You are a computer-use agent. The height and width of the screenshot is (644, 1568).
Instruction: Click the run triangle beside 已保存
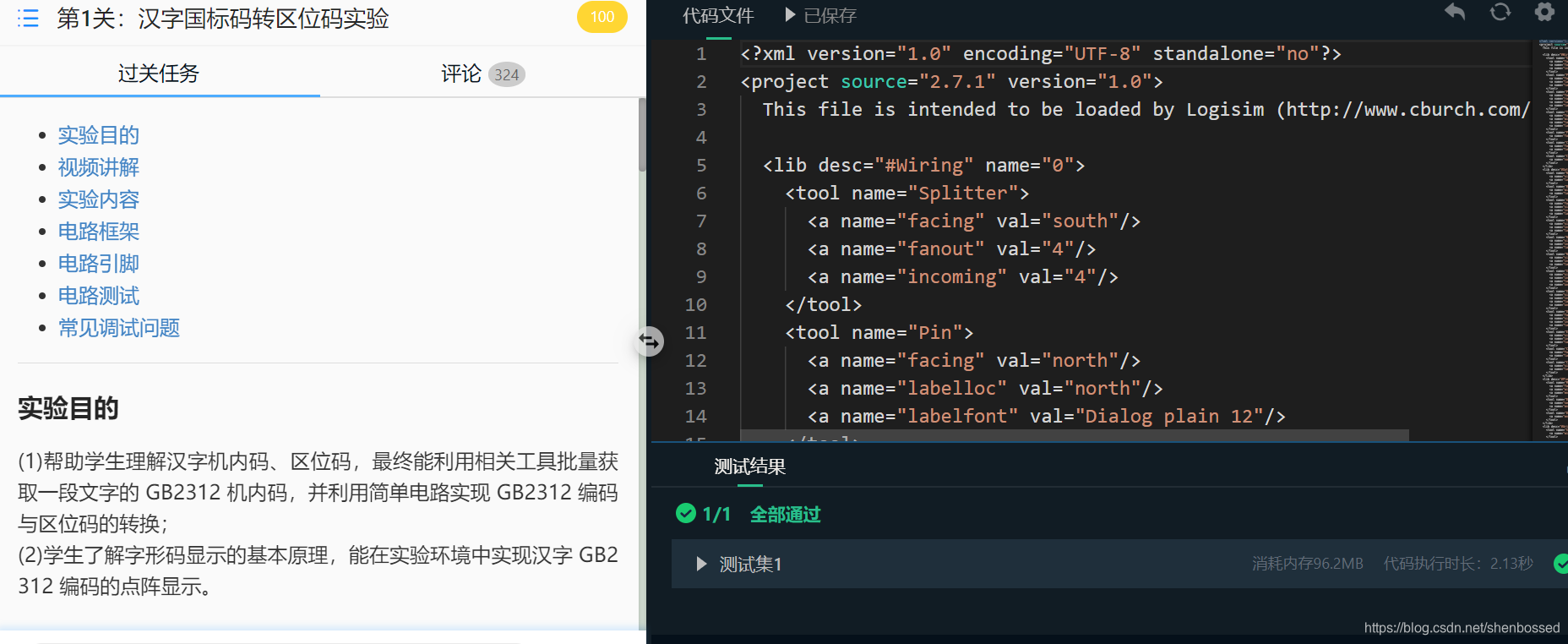(x=790, y=14)
